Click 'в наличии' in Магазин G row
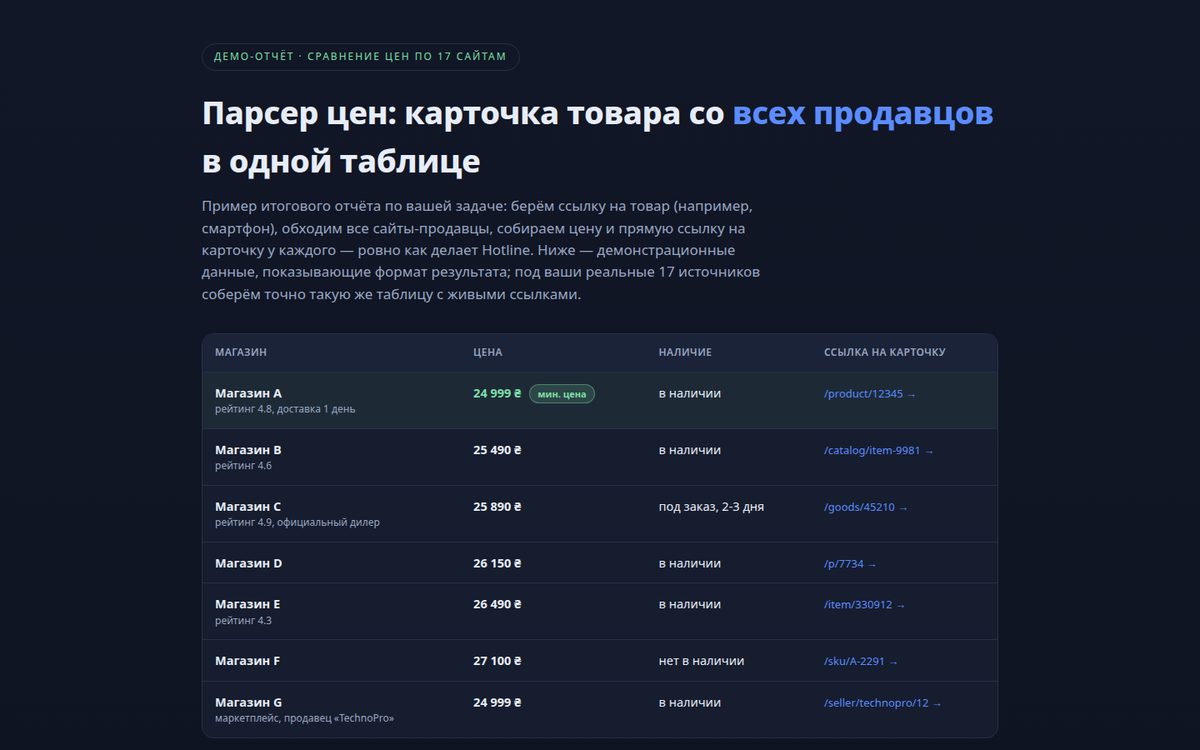 pyautogui.click(x=690, y=703)
